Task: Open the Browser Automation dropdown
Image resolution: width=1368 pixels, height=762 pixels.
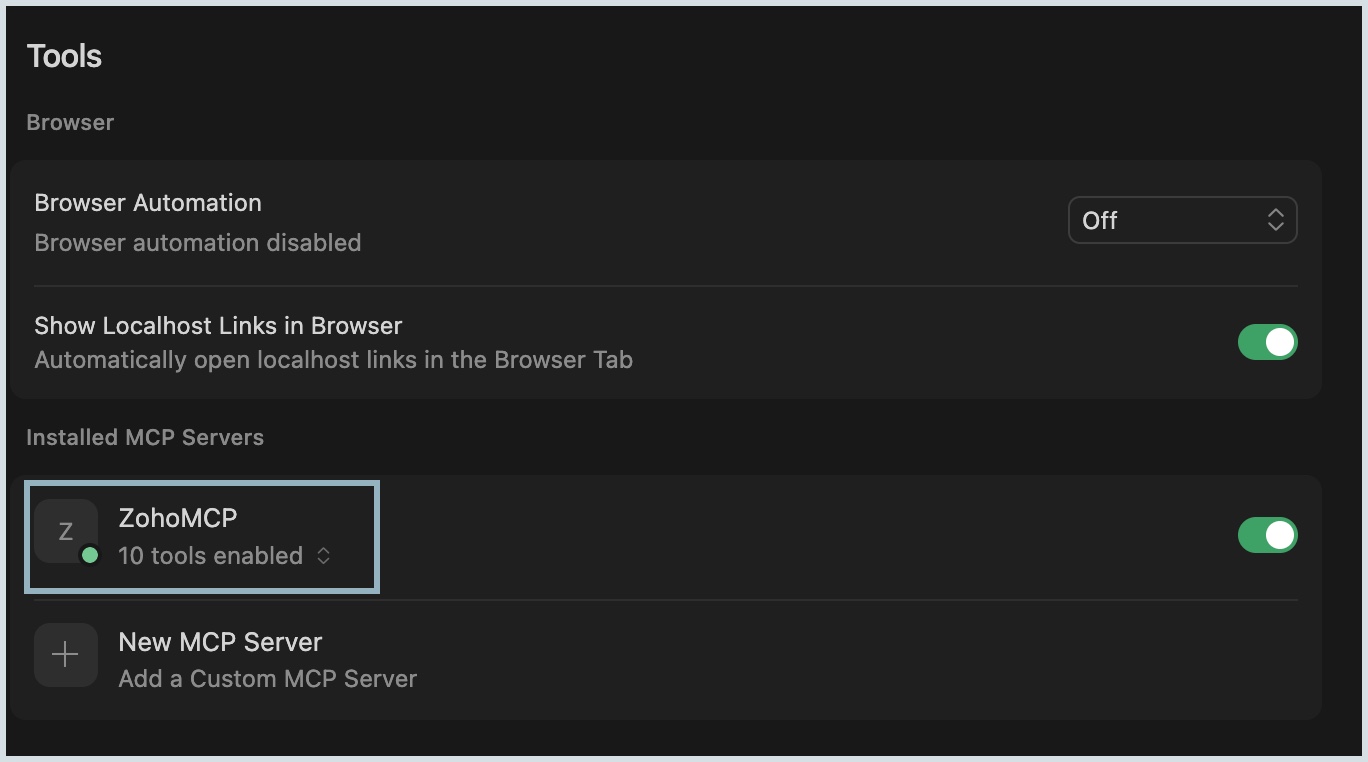Action: tap(1182, 220)
